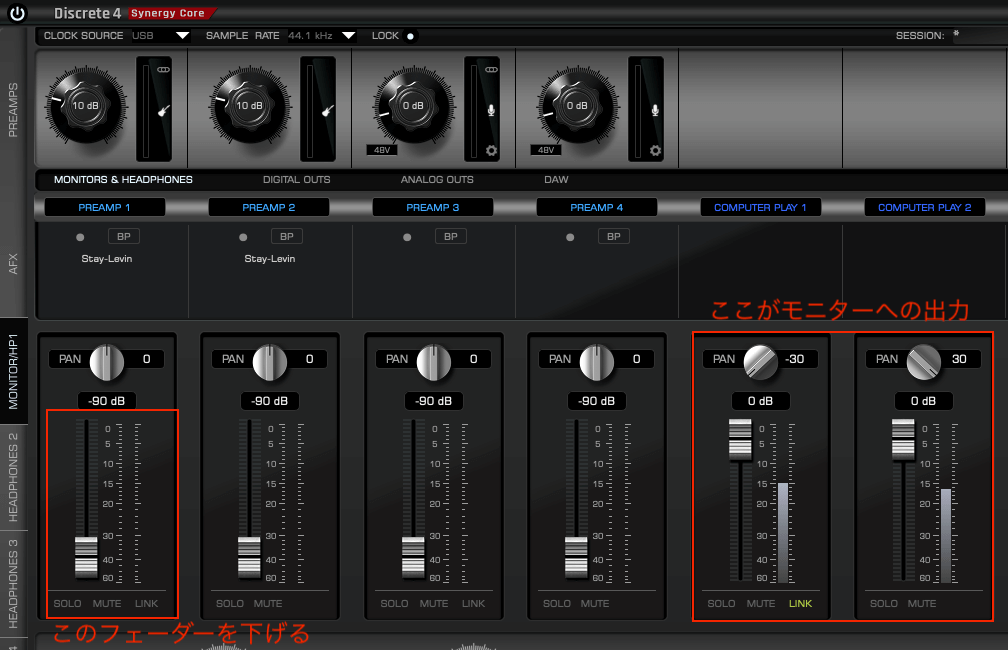This screenshot has height=650, width=1008.
Task: Click the 0 dB gain knob of preamp 4
Action: [577, 105]
